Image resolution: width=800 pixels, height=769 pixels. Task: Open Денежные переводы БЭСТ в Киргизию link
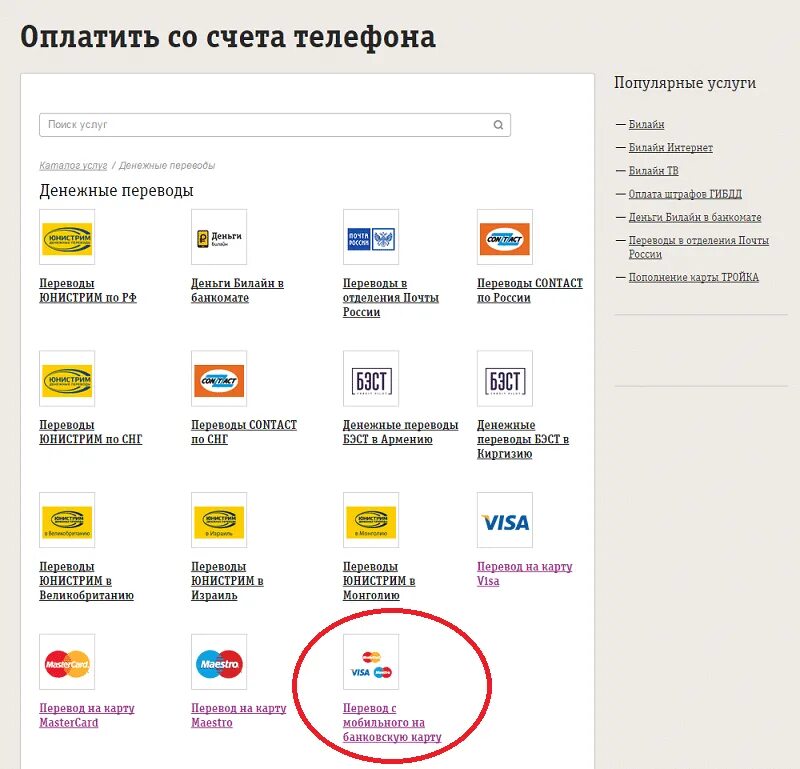(x=523, y=439)
